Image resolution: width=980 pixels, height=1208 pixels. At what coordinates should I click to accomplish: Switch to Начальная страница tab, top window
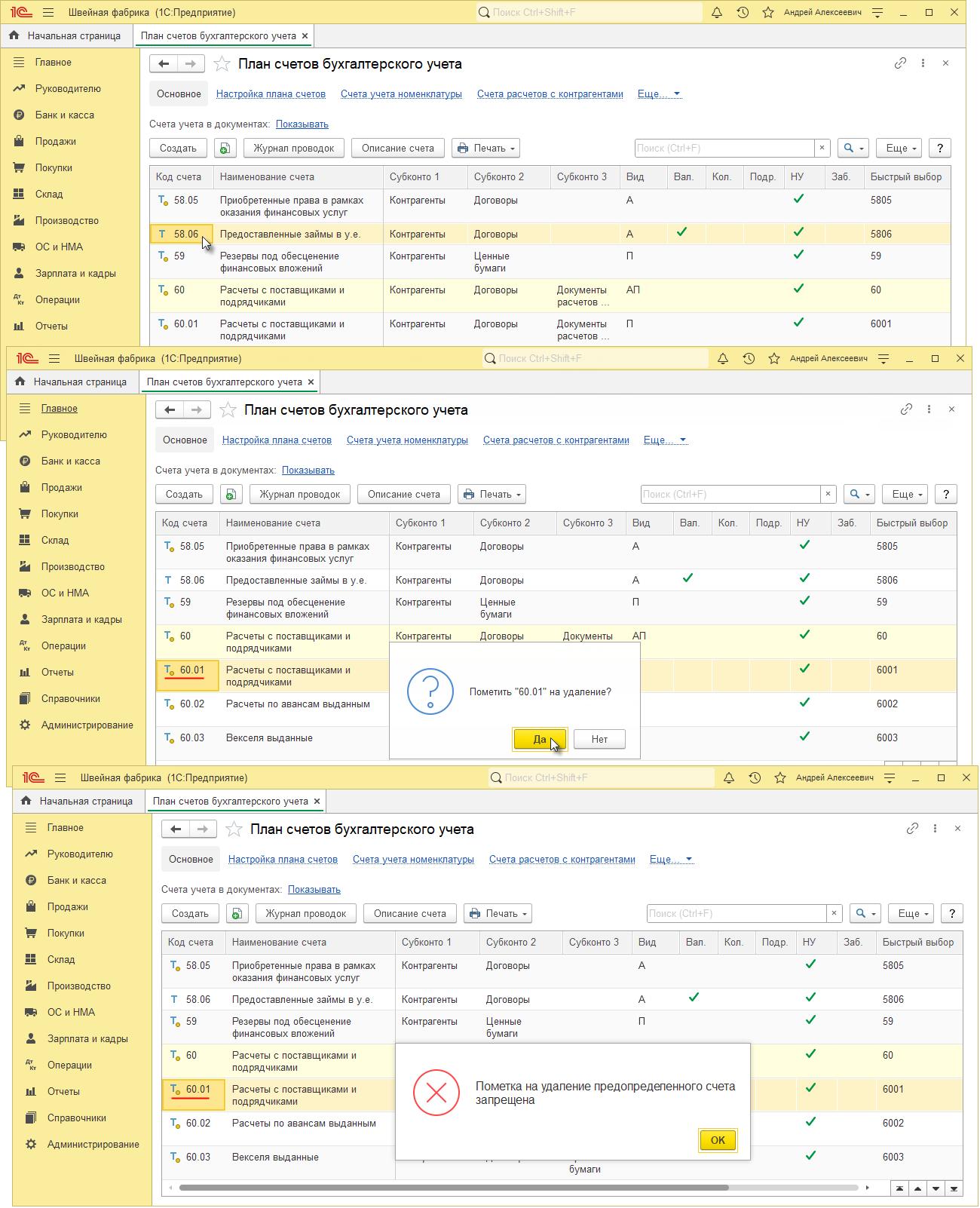coord(66,35)
